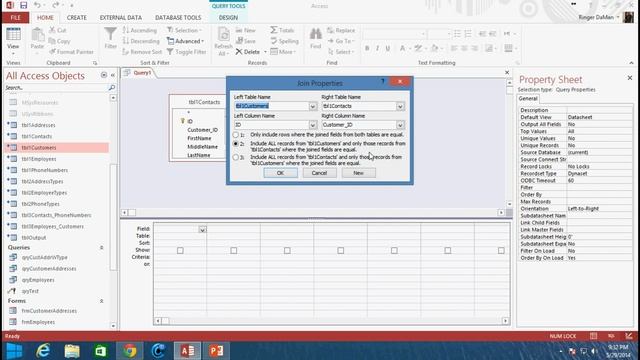Switch to DESIGN tab

(x=228, y=18)
